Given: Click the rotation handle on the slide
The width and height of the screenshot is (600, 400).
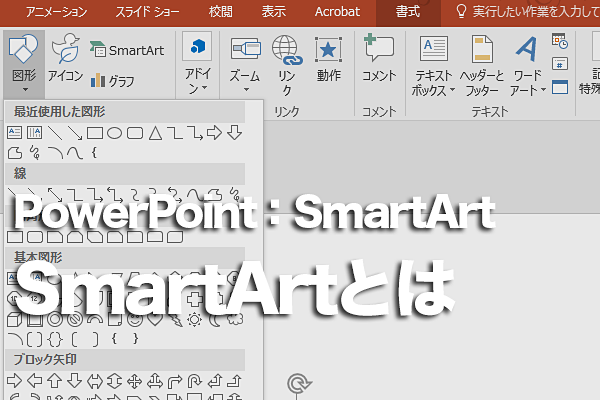Looking at the screenshot, I should click(x=299, y=384).
